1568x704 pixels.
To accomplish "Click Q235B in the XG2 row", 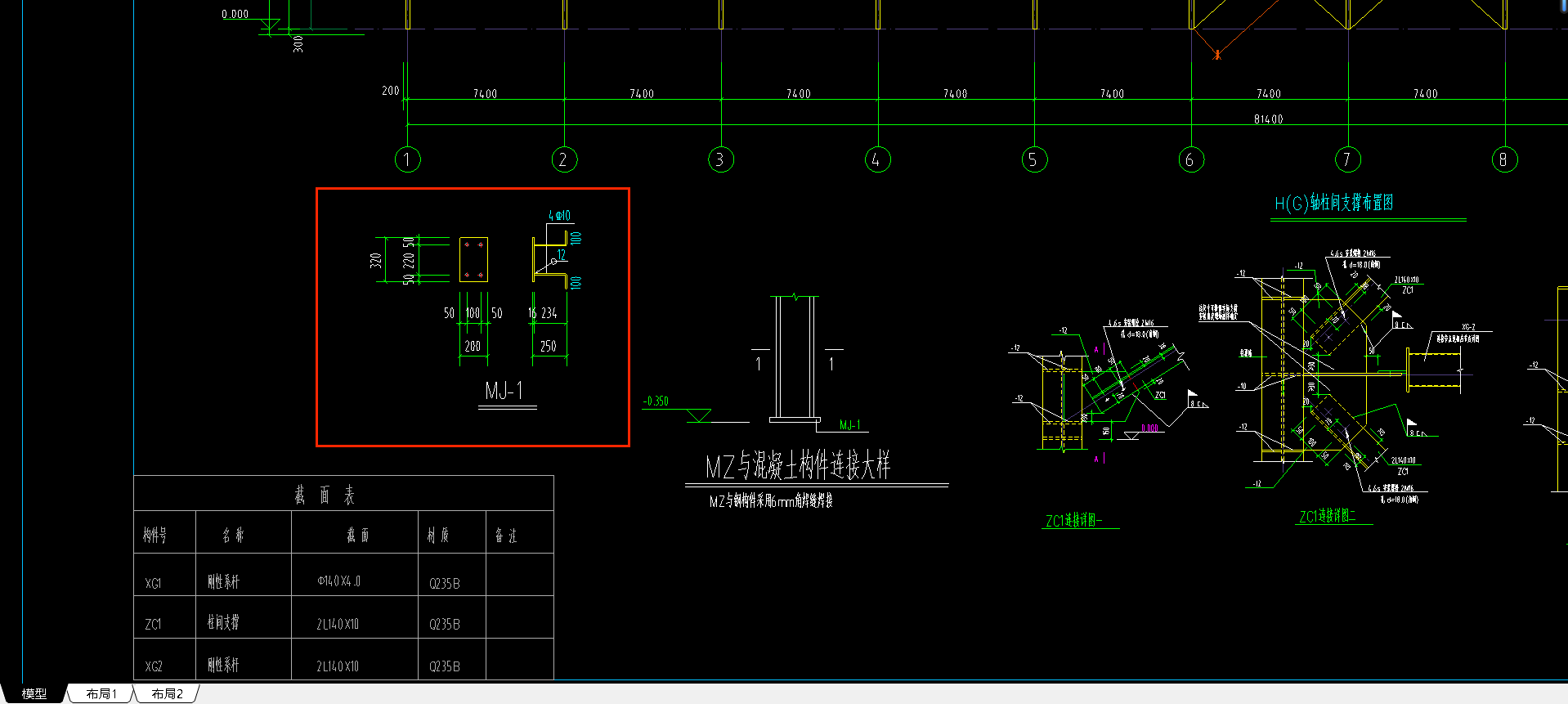I will coord(445,667).
